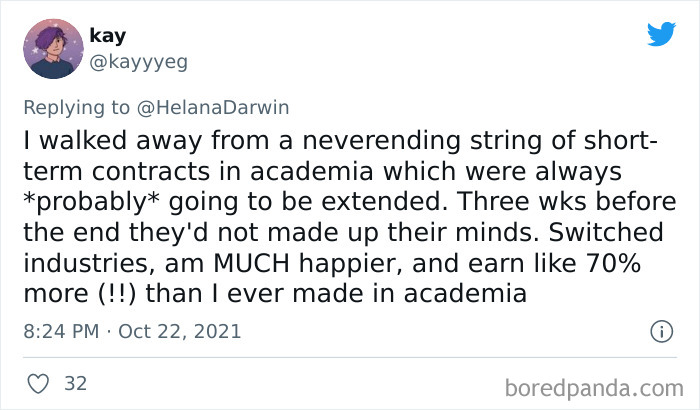Click the like count number 32
The width and height of the screenshot is (700, 410).
(75, 382)
